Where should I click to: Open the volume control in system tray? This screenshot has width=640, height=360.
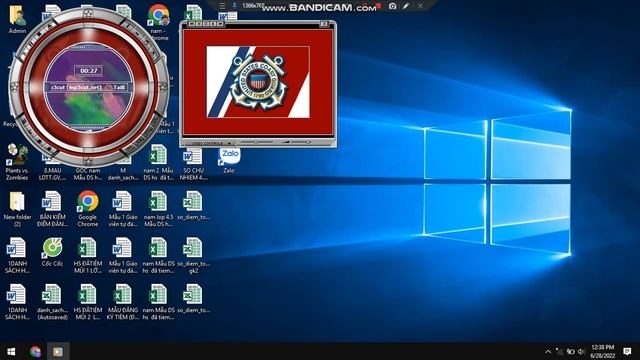(582, 351)
